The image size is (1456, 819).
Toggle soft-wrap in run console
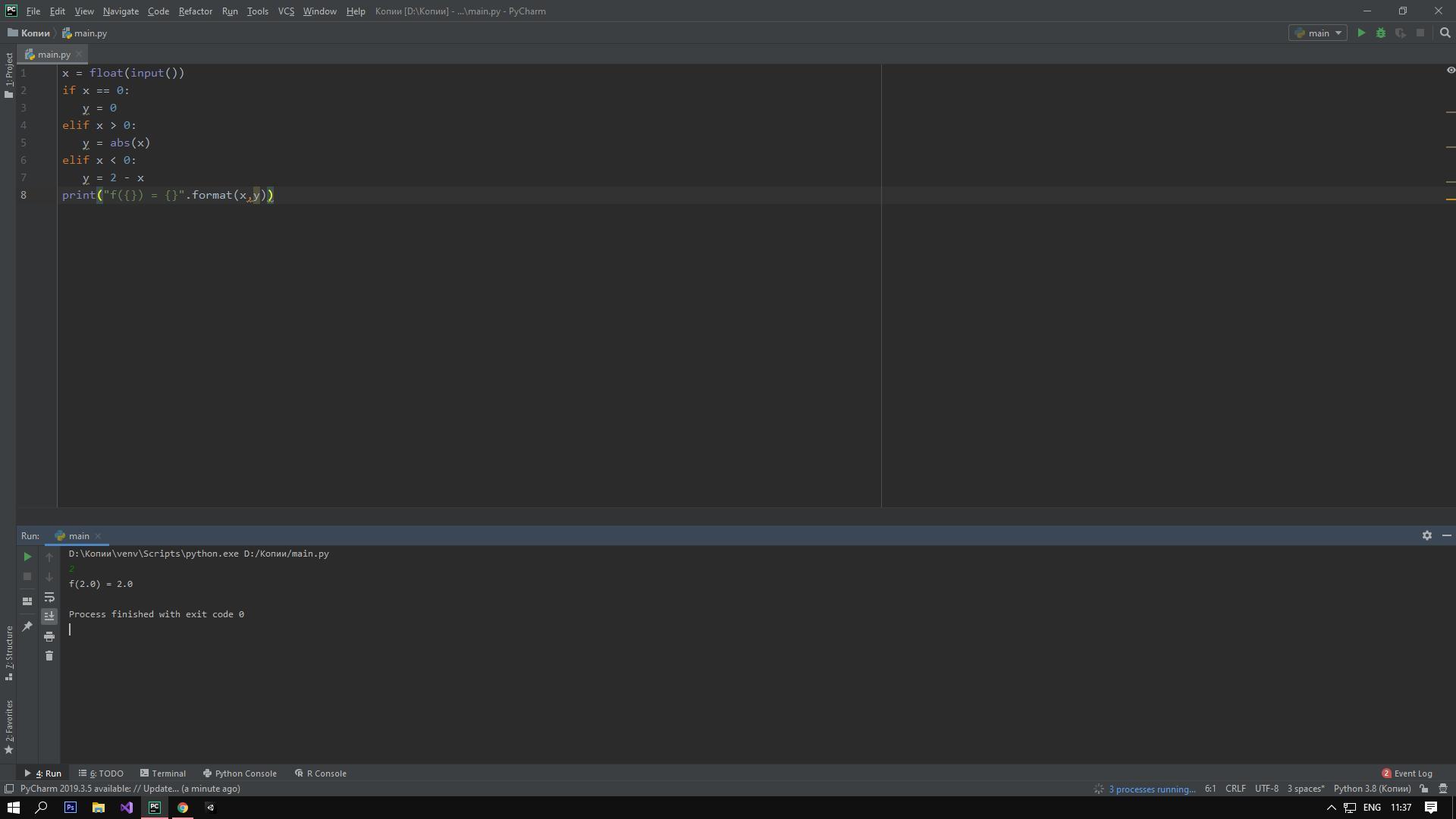coord(49,598)
